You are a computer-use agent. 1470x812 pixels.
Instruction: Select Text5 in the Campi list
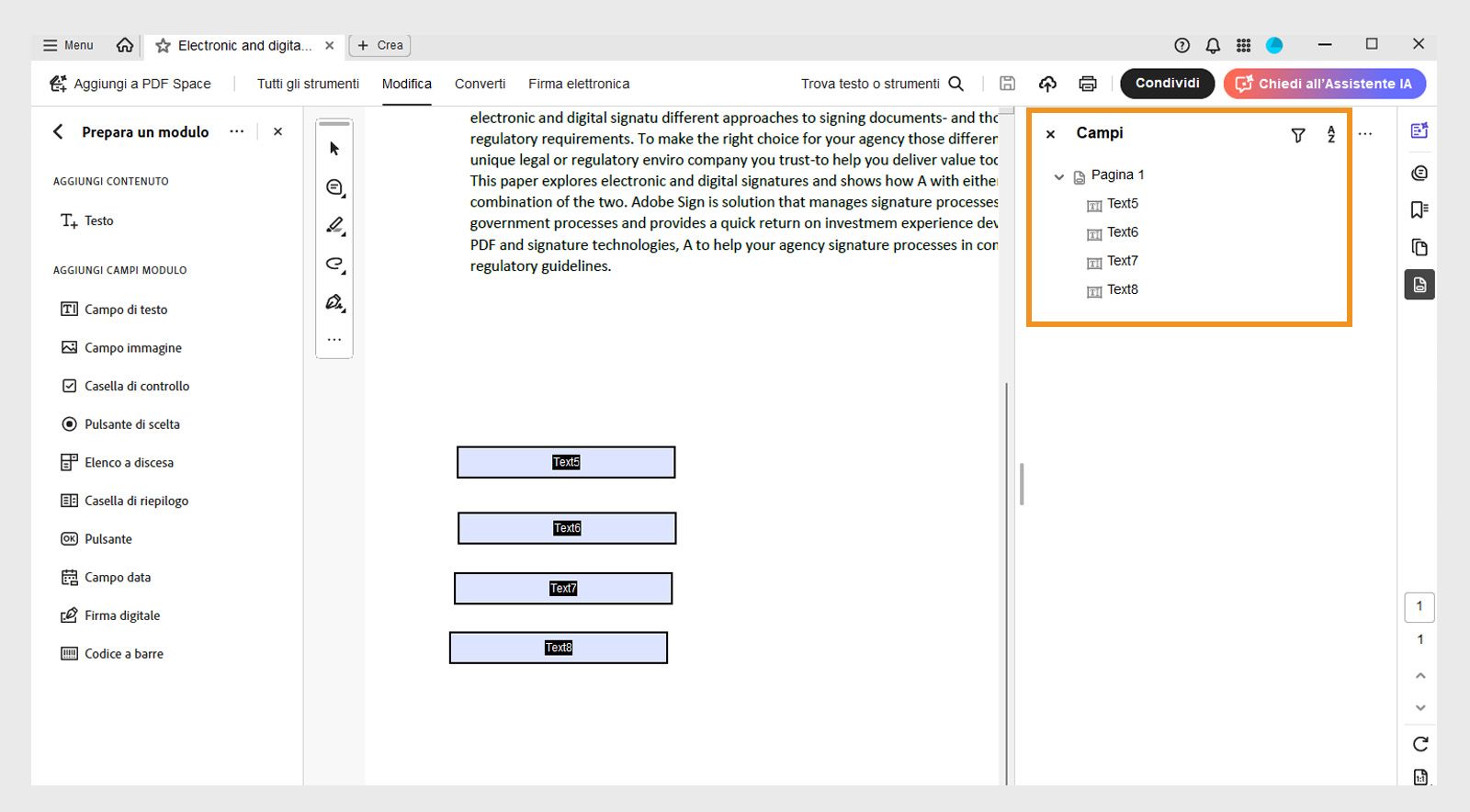[1113, 204]
